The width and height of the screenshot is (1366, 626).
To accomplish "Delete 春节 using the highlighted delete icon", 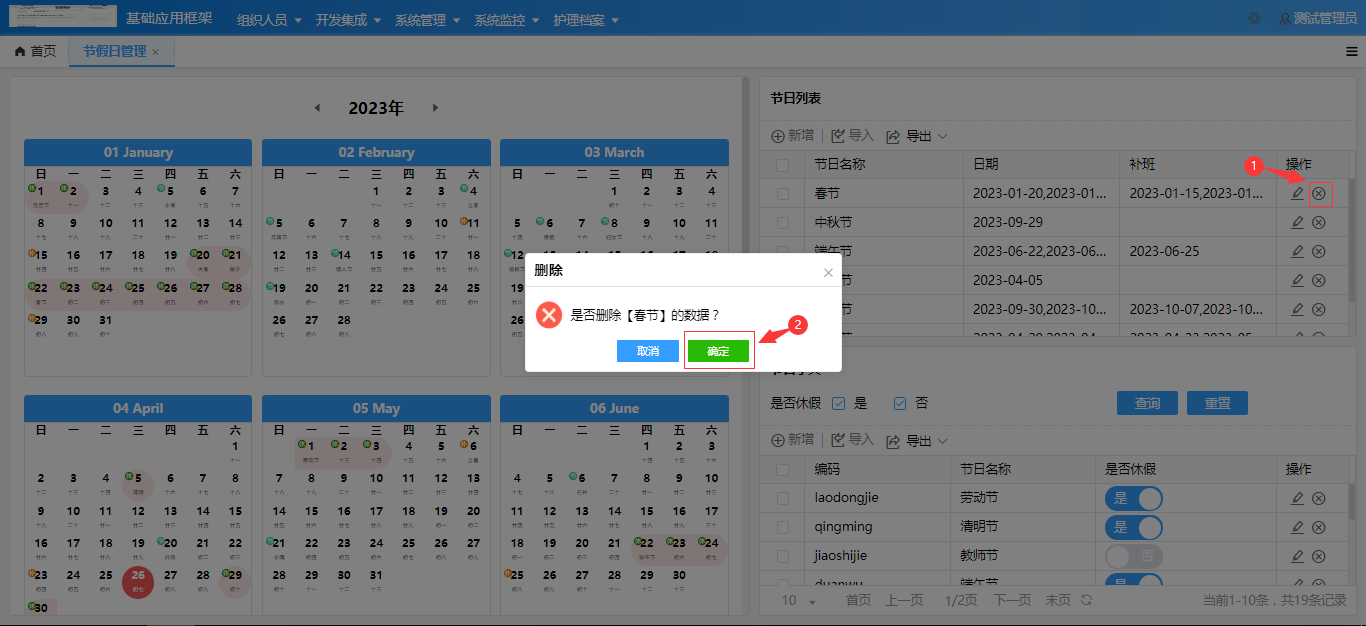I will pyautogui.click(x=1318, y=193).
